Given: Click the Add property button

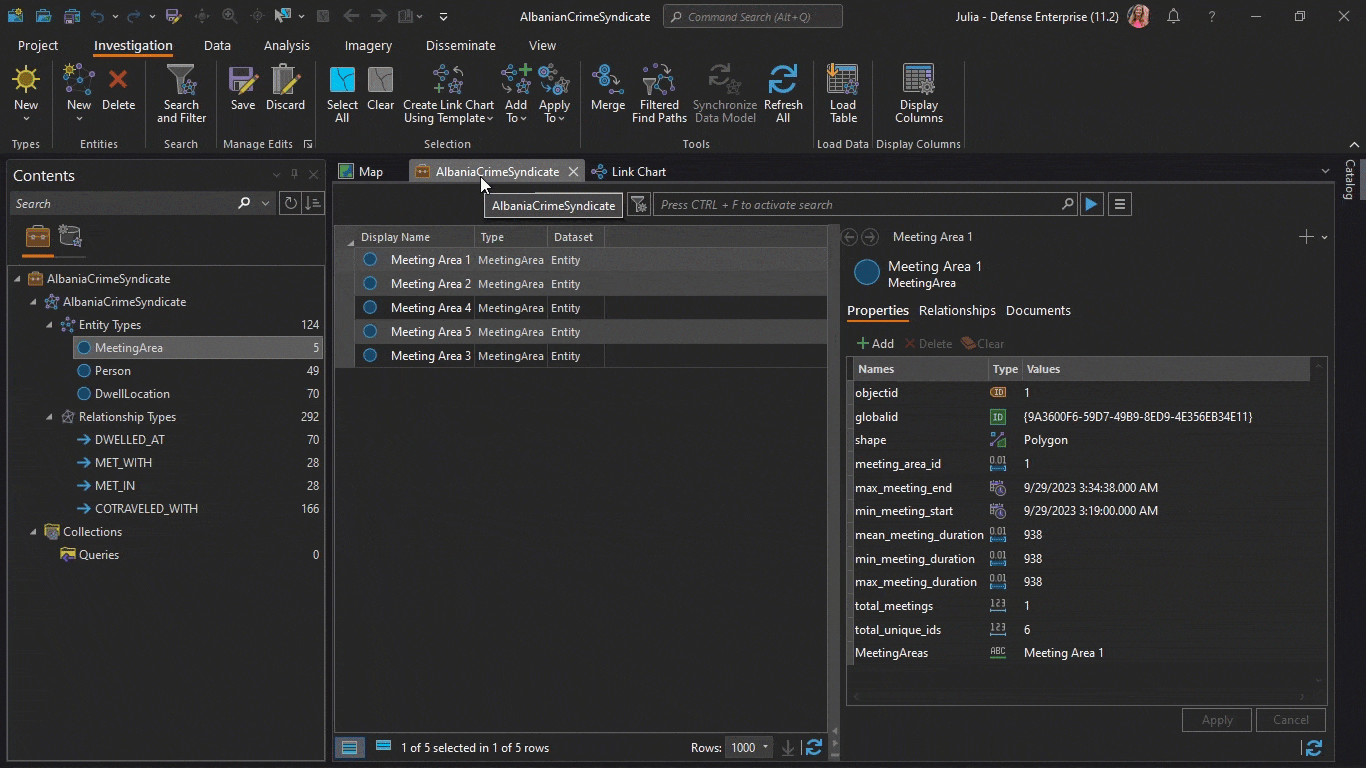Looking at the screenshot, I should [x=875, y=343].
